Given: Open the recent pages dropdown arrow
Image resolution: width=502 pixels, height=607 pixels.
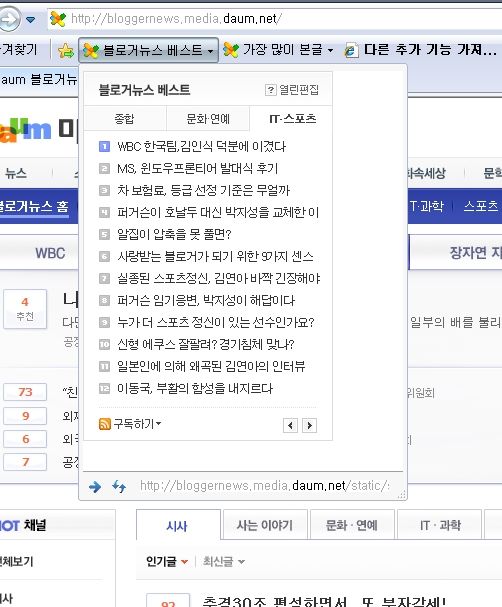Looking at the screenshot, I should click(x=30, y=19).
